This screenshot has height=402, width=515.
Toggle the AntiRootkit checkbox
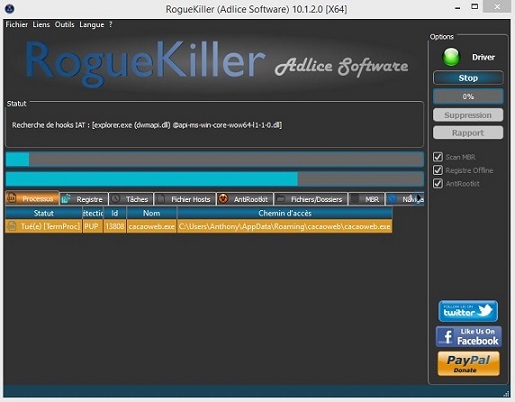pyautogui.click(x=438, y=184)
